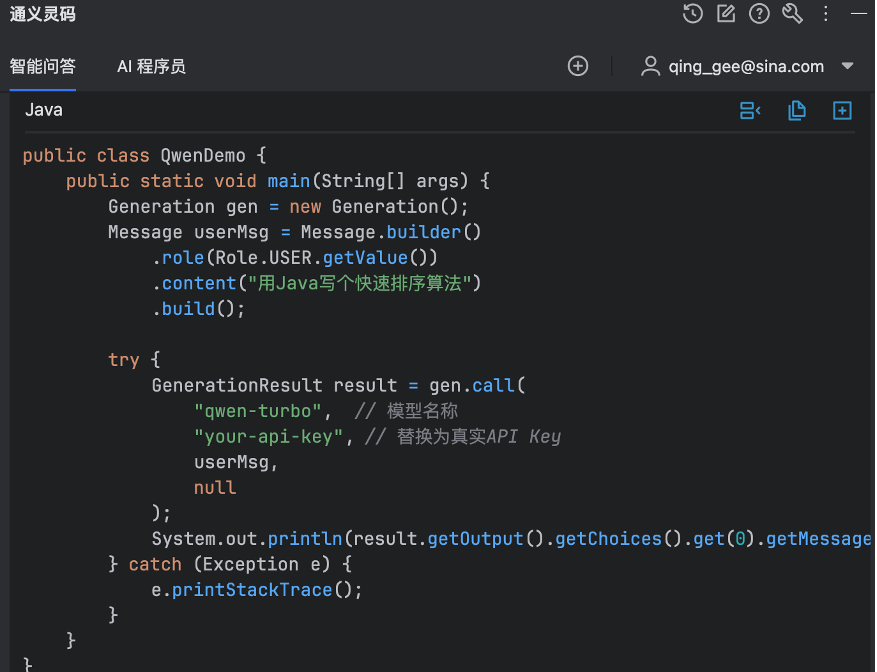Switch to the AI 程序员 tab
The width and height of the screenshot is (877, 672).
click(x=151, y=66)
